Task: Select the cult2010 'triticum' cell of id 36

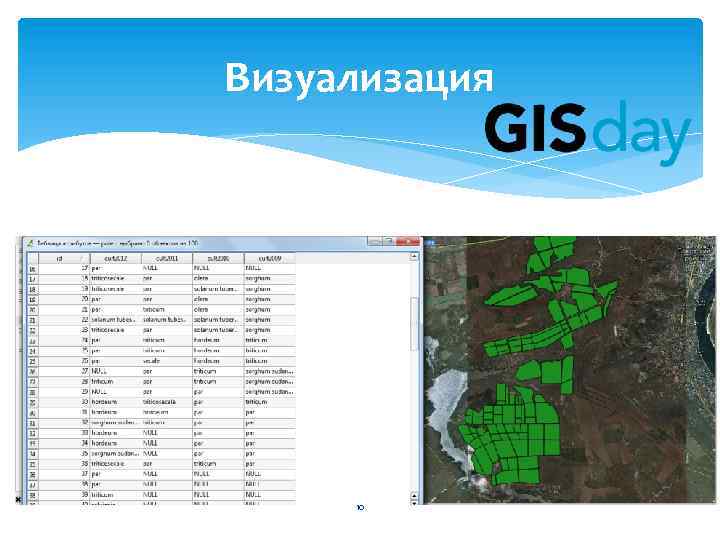Action: pos(219,464)
